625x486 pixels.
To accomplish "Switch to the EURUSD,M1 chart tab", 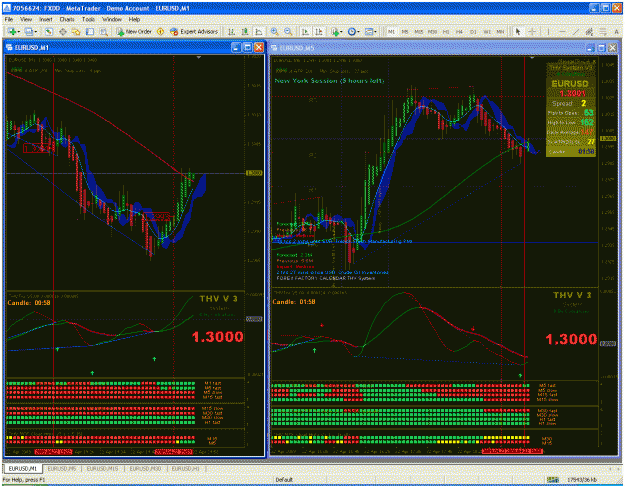I will pyautogui.click(x=23, y=468).
